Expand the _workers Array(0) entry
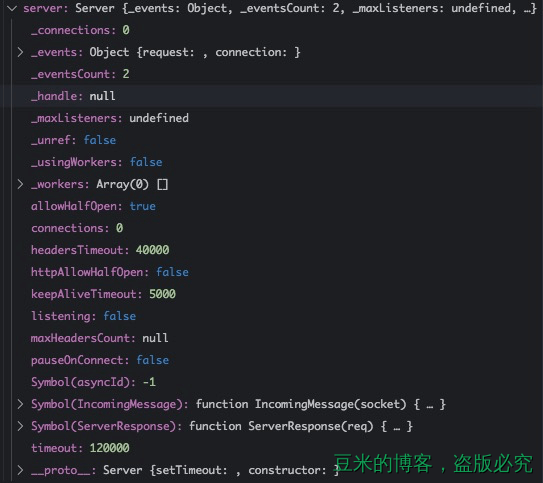543x483 pixels. coord(20,184)
